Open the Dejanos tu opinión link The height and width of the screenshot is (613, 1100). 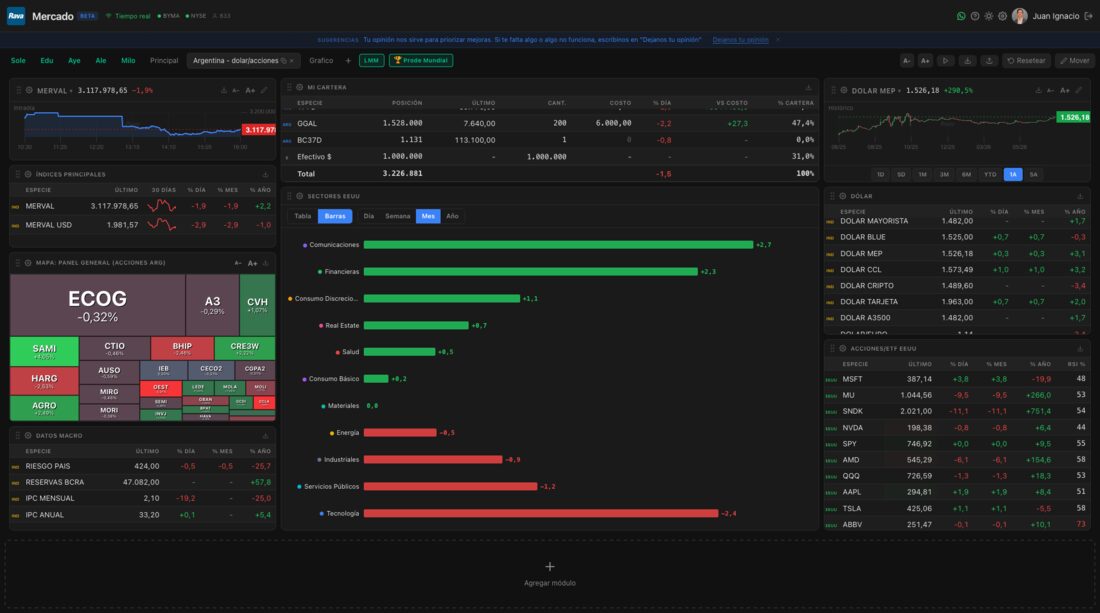(x=740, y=40)
